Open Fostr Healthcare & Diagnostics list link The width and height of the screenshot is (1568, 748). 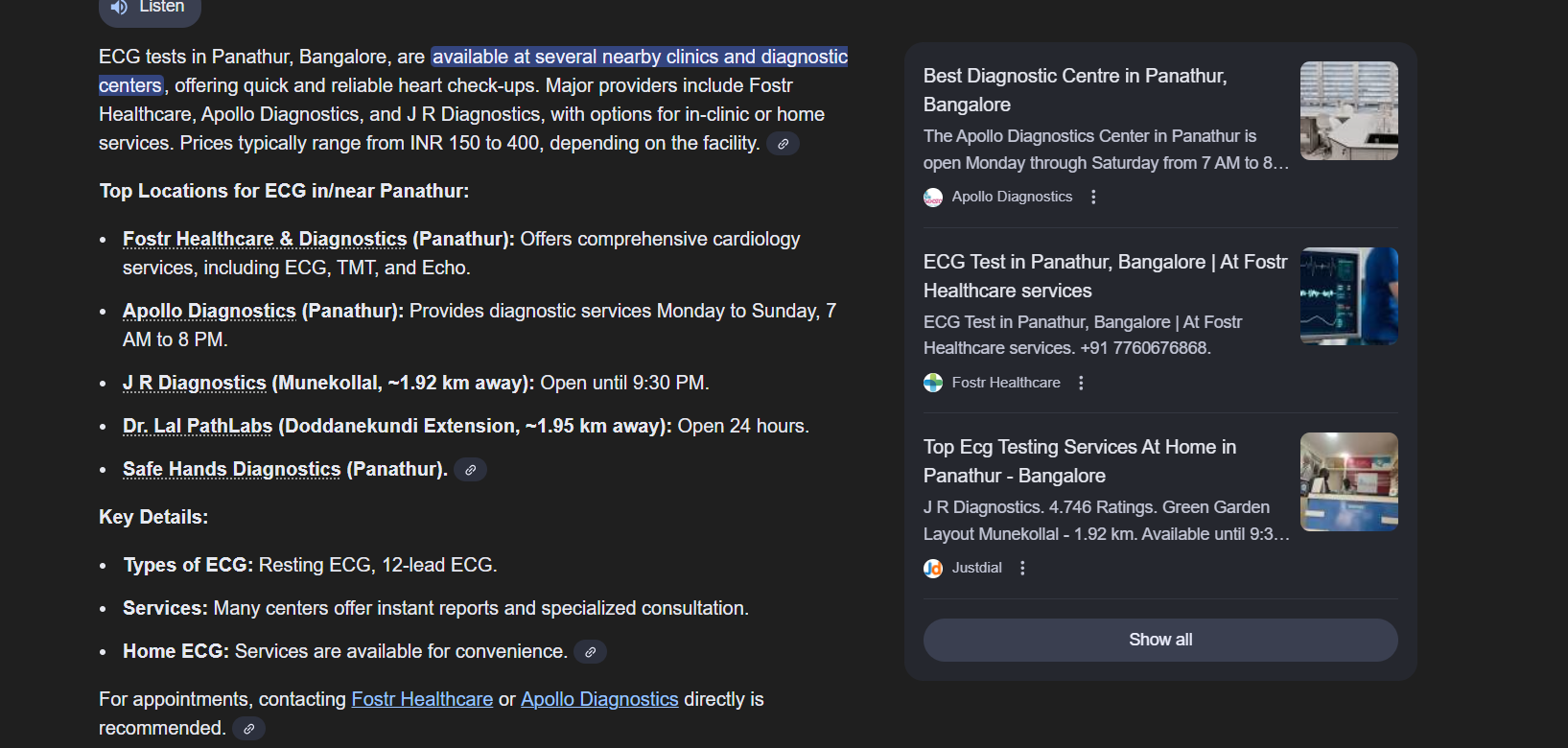pyautogui.click(x=265, y=239)
